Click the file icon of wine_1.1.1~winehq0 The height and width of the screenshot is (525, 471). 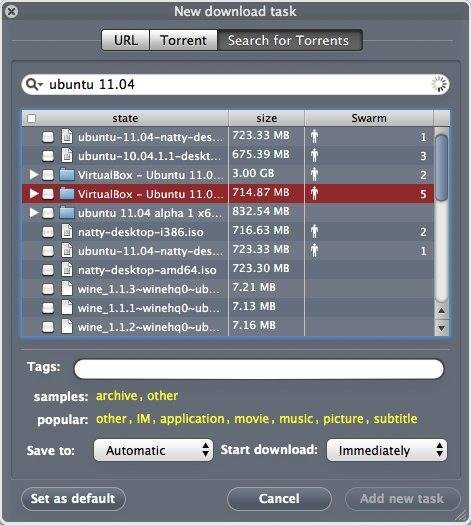click(67, 307)
